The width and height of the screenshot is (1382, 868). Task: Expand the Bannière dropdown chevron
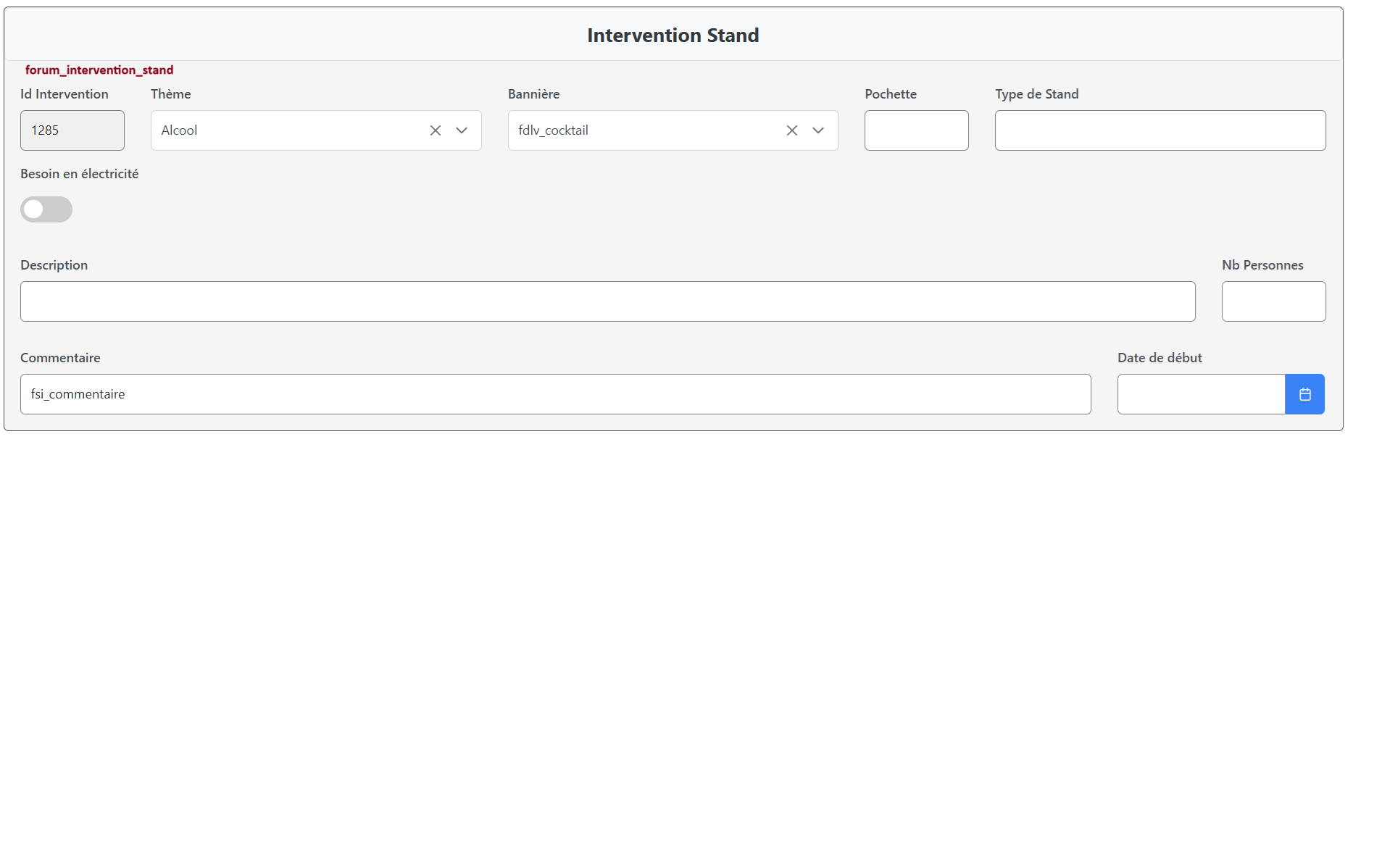[818, 130]
